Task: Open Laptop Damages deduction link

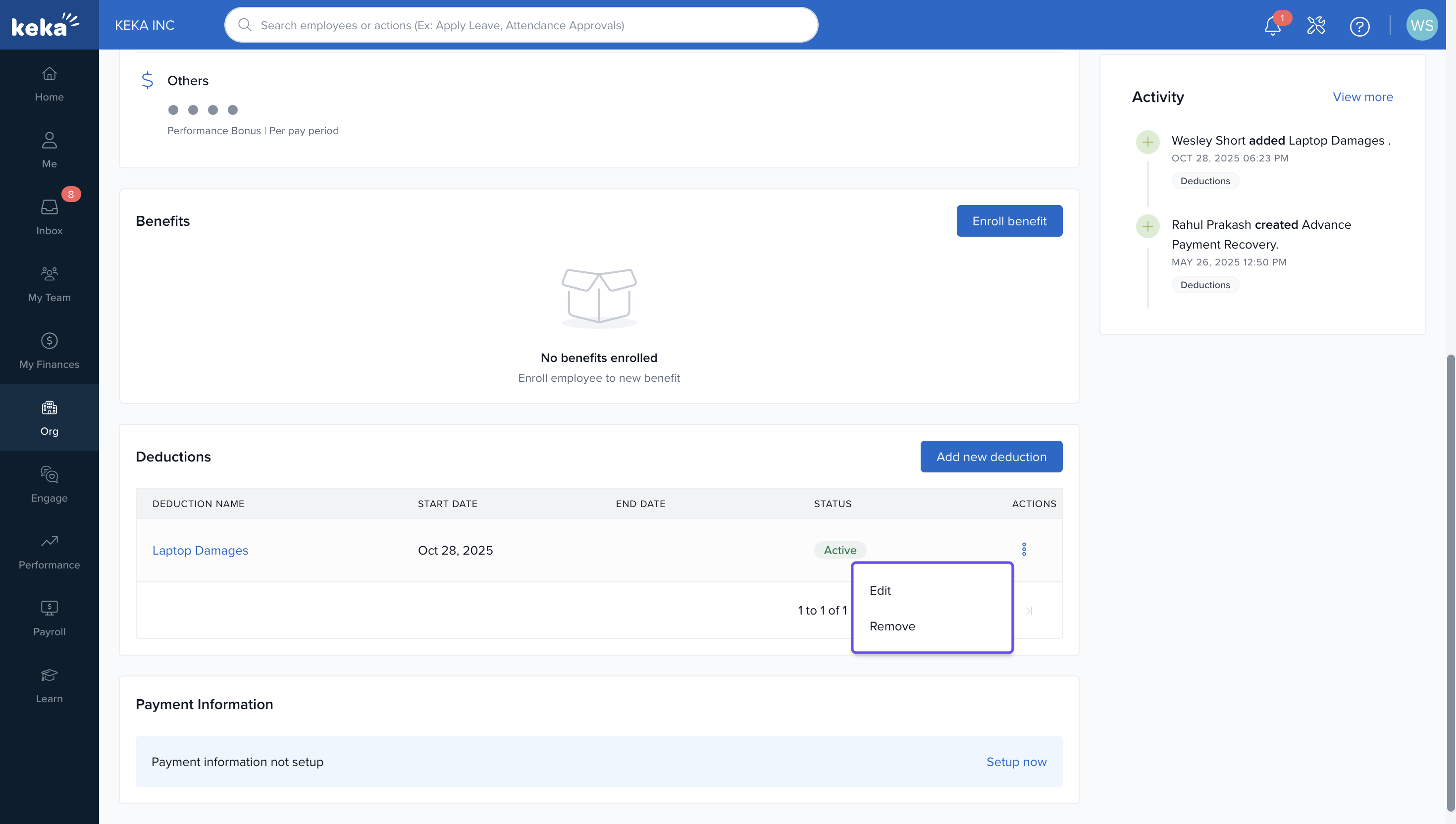Action: (x=200, y=550)
